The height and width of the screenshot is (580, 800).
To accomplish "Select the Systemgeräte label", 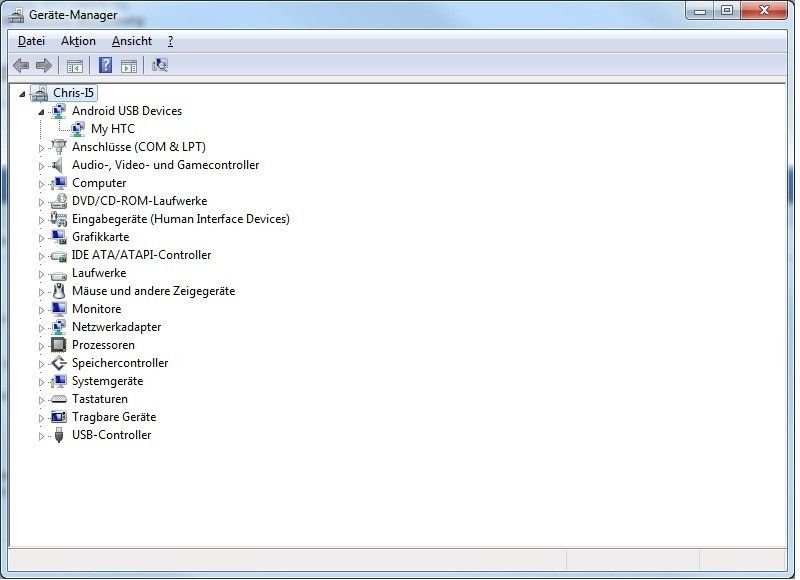I will (x=108, y=381).
